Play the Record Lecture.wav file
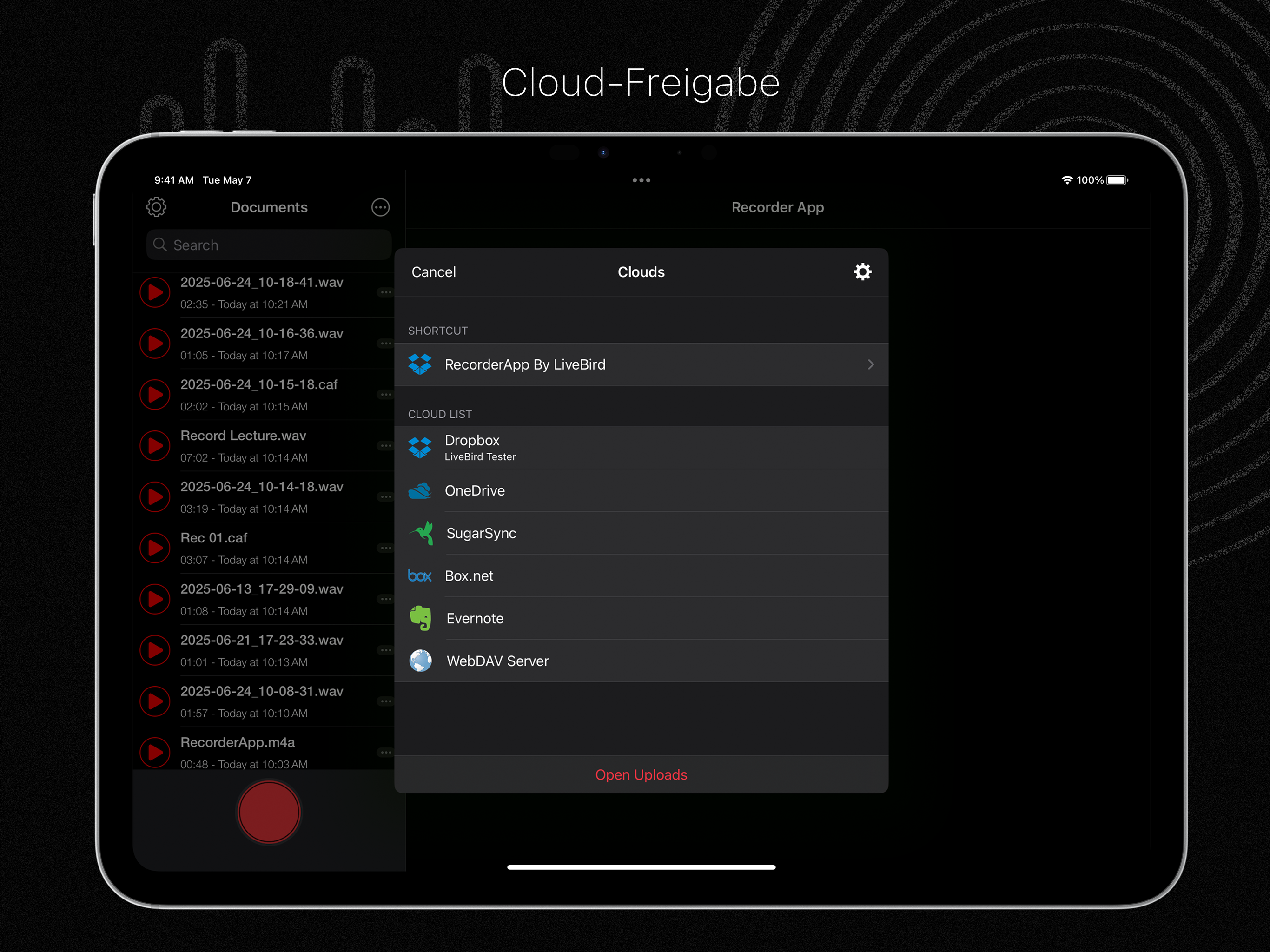 pyautogui.click(x=155, y=446)
